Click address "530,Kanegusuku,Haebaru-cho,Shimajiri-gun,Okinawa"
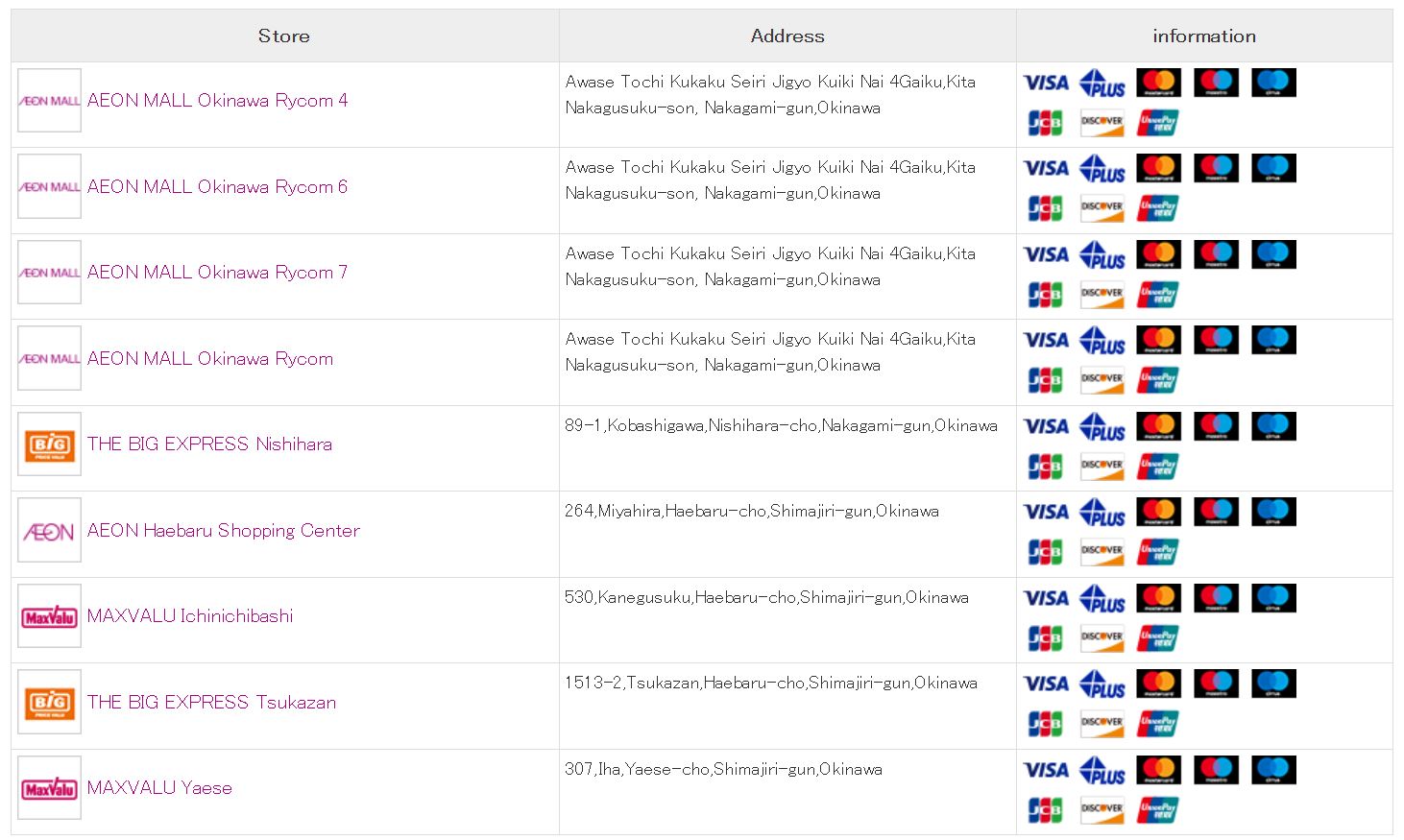Screen dimensions: 1404x840 [766, 598]
